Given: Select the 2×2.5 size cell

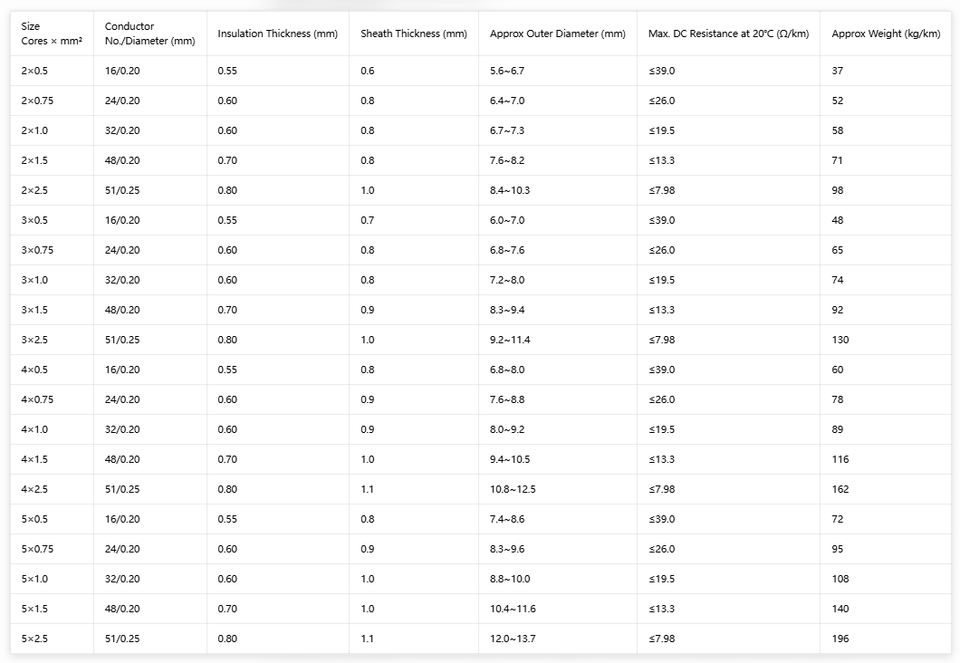Looking at the screenshot, I should [x=34, y=190].
